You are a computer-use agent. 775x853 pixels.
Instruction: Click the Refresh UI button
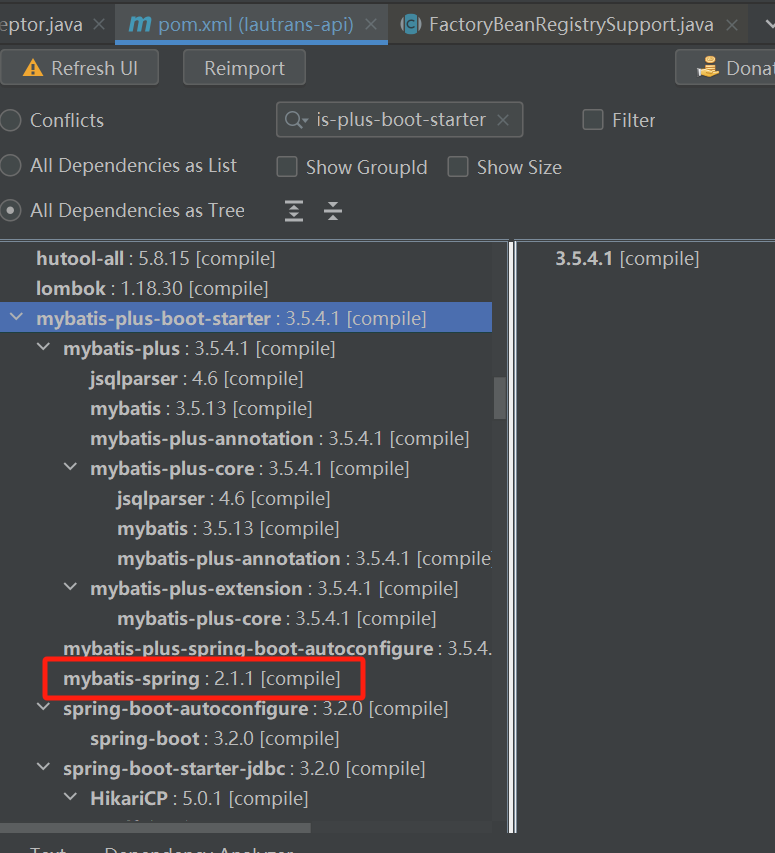pyautogui.click(x=79, y=67)
